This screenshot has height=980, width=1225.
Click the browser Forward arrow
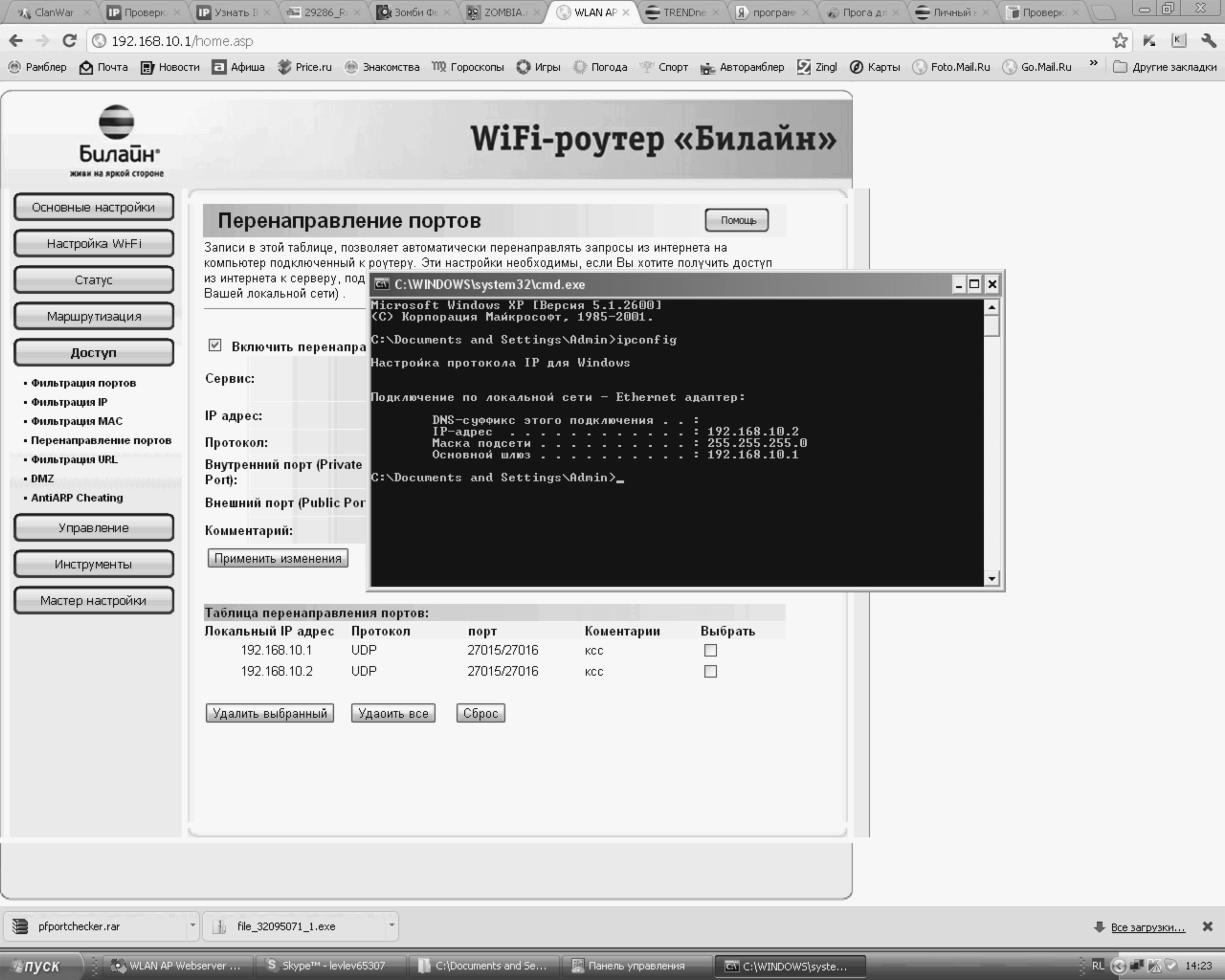pos(43,41)
